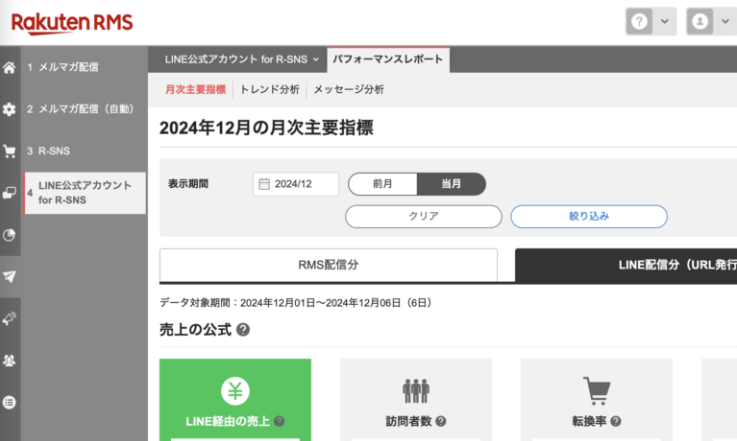The width and height of the screenshot is (737, 441).
Task: Click help icon beside 訪問者数
Action: 441,421
